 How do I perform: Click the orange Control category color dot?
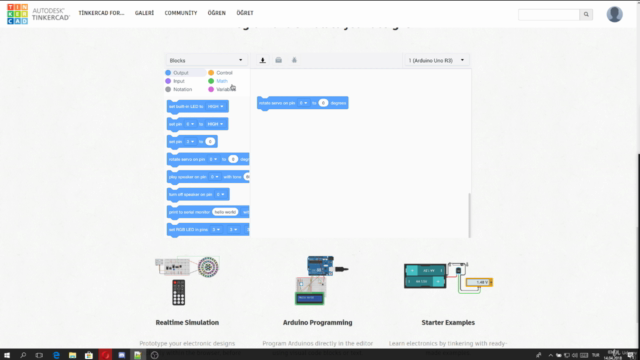[x=211, y=73]
